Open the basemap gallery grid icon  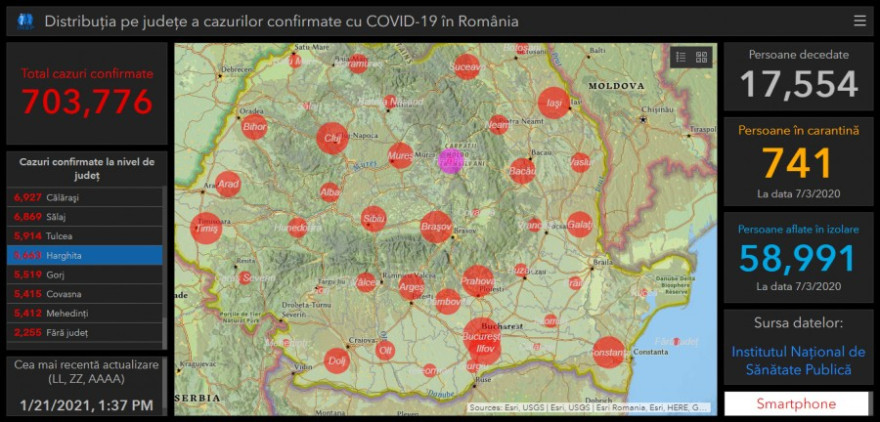pos(702,57)
